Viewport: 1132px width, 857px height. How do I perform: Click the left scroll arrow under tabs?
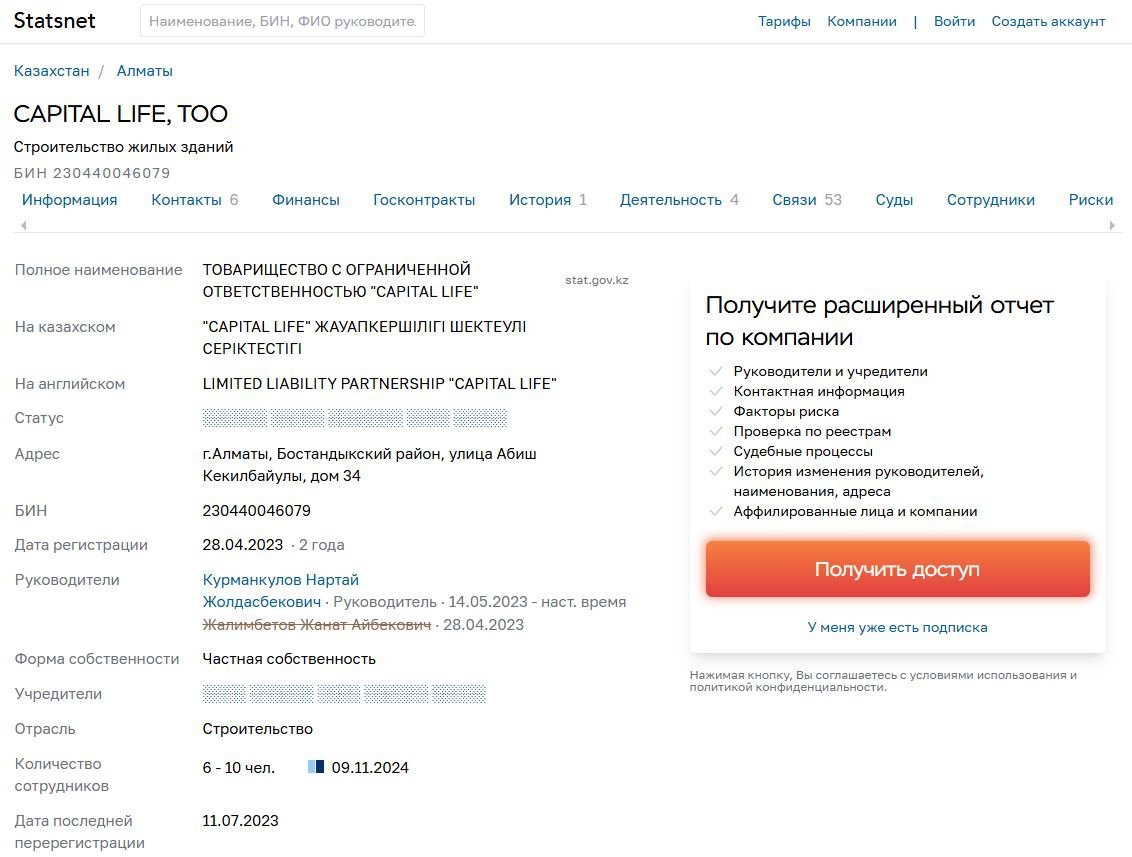pyautogui.click(x=24, y=225)
